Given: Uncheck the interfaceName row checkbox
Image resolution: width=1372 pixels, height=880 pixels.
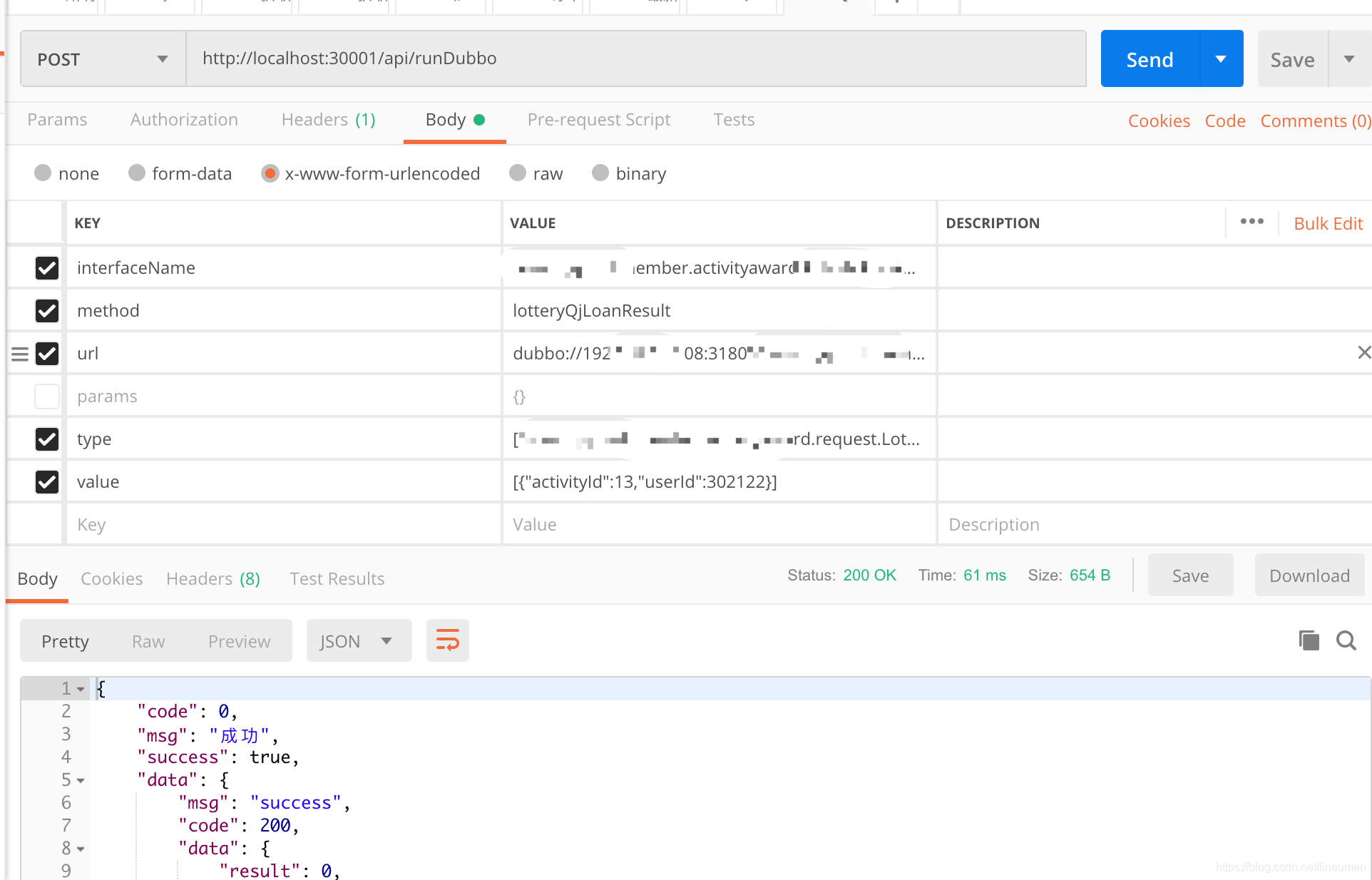Looking at the screenshot, I should pyautogui.click(x=47, y=268).
